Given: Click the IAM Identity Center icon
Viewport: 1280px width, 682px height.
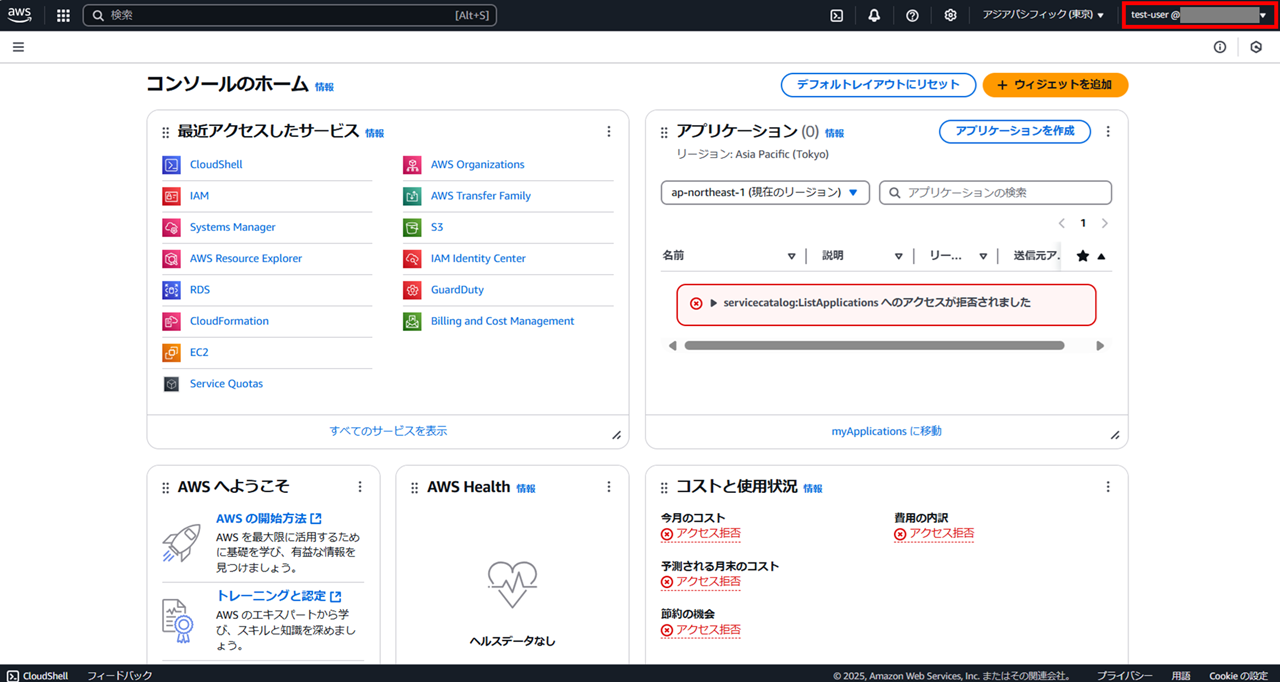Looking at the screenshot, I should 412,259.
